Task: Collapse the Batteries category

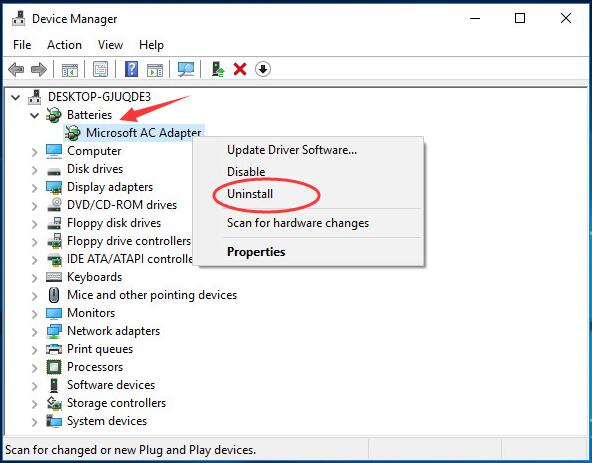Action: click(35, 115)
